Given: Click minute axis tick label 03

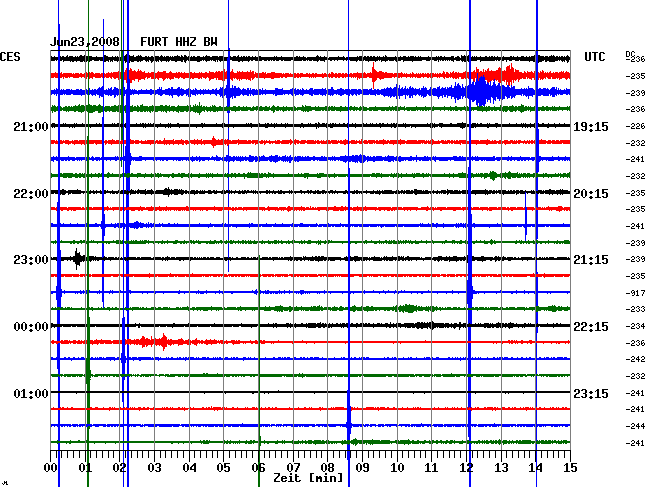Looking at the screenshot, I should pyautogui.click(x=154, y=468).
